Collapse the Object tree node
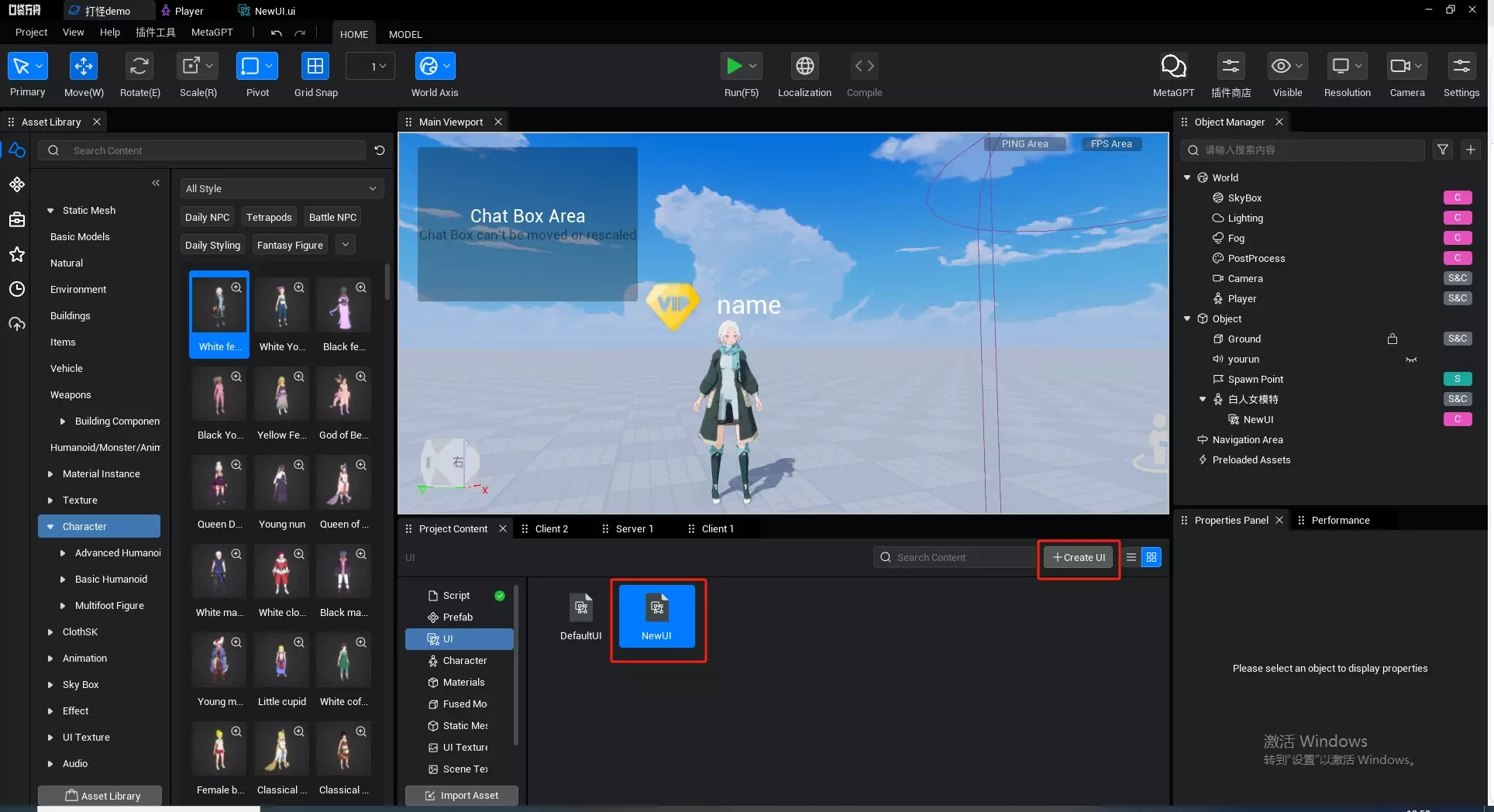1494x812 pixels. coord(1187,318)
